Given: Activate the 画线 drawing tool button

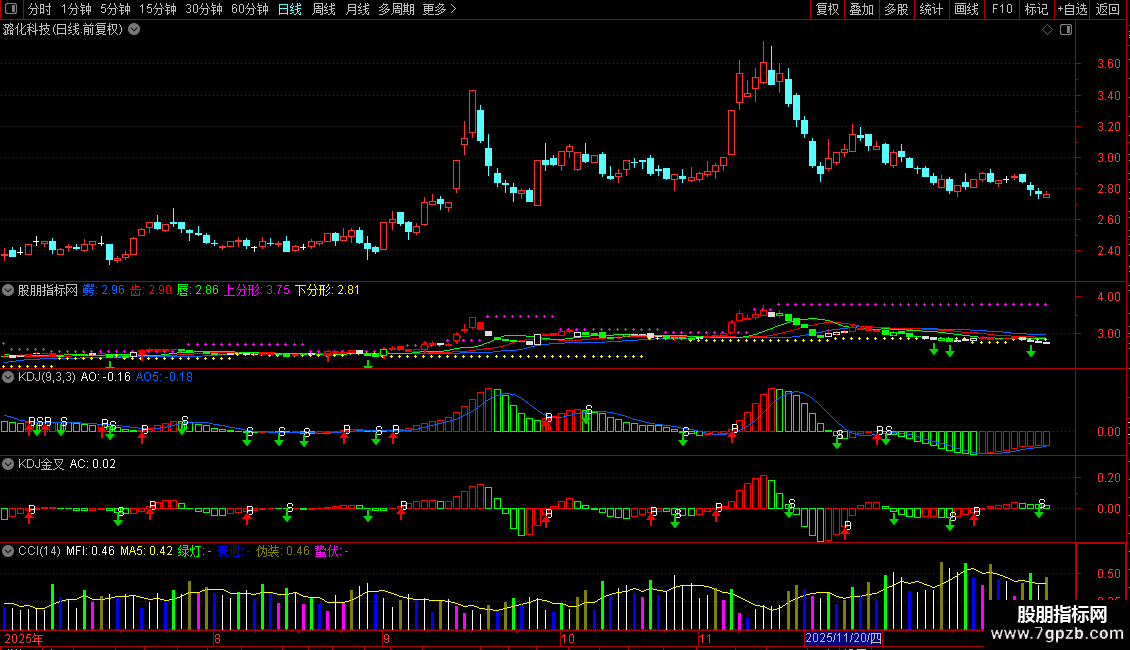Looking at the screenshot, I should [966, 9].
